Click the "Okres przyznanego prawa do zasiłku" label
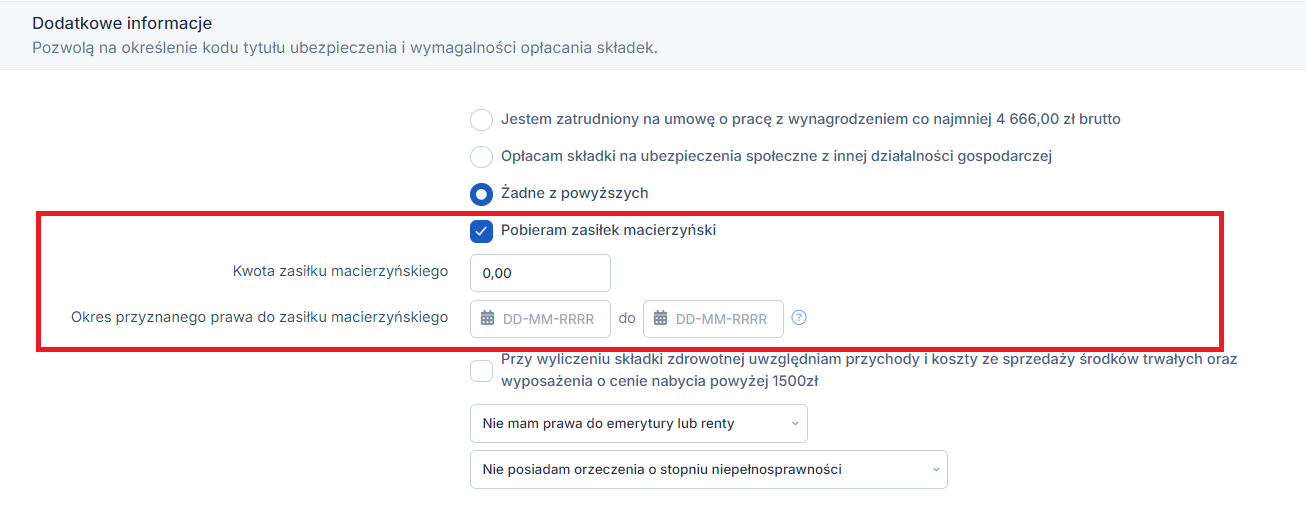The width and height of the screenshot is (1306, 523). click(260, 317)
